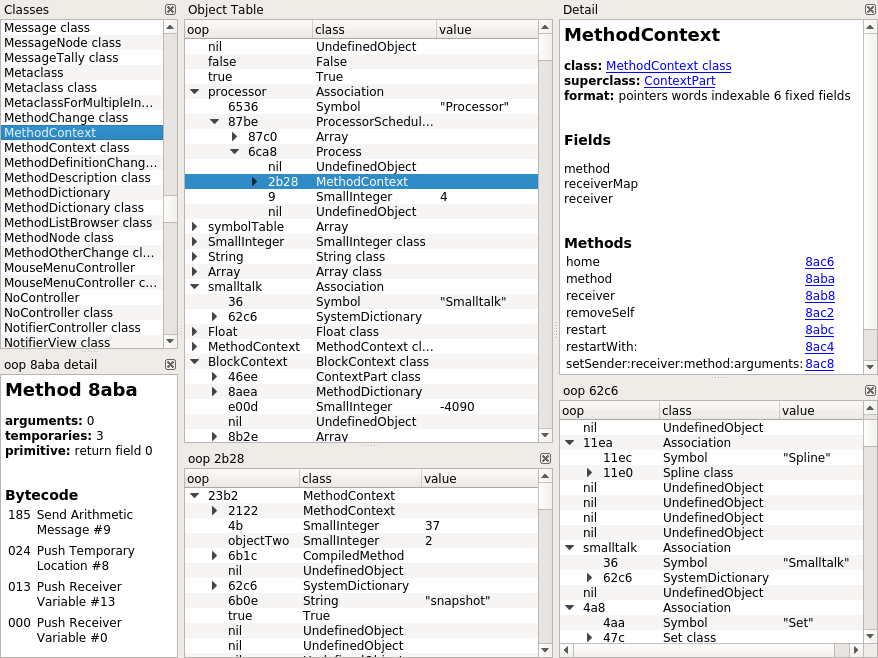Open the MethodContext class link

(x=669, y=66)
